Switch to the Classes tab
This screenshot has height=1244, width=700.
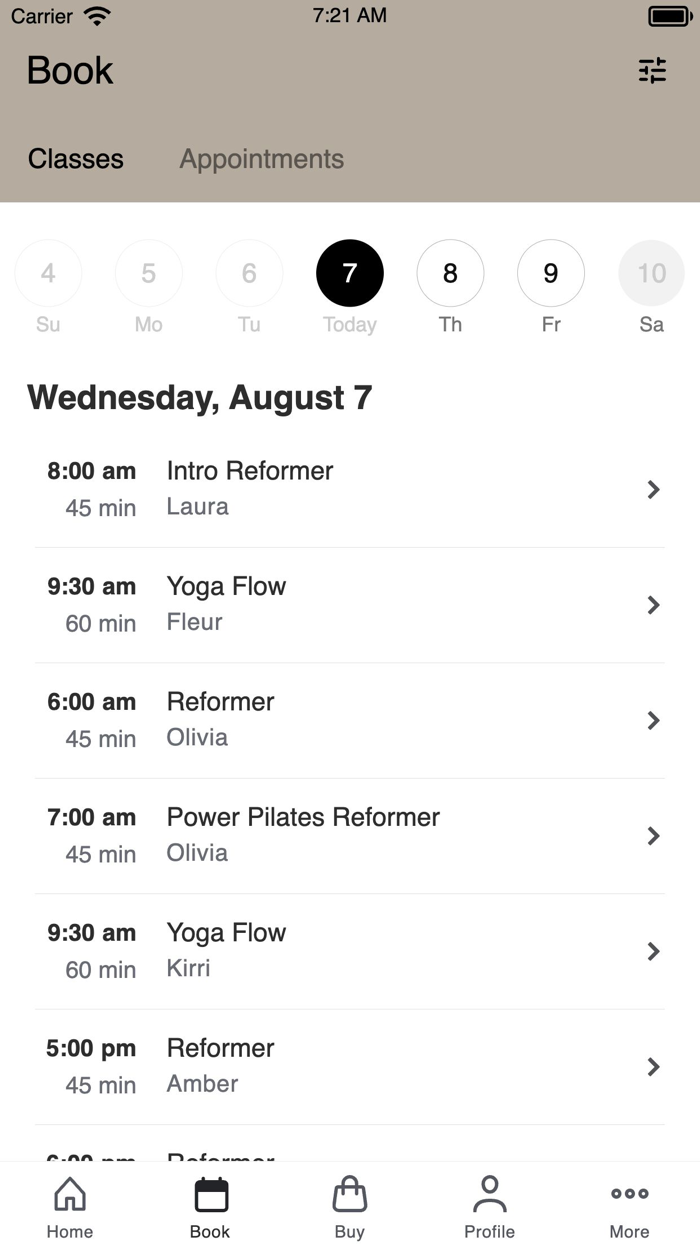coord(75,158)
